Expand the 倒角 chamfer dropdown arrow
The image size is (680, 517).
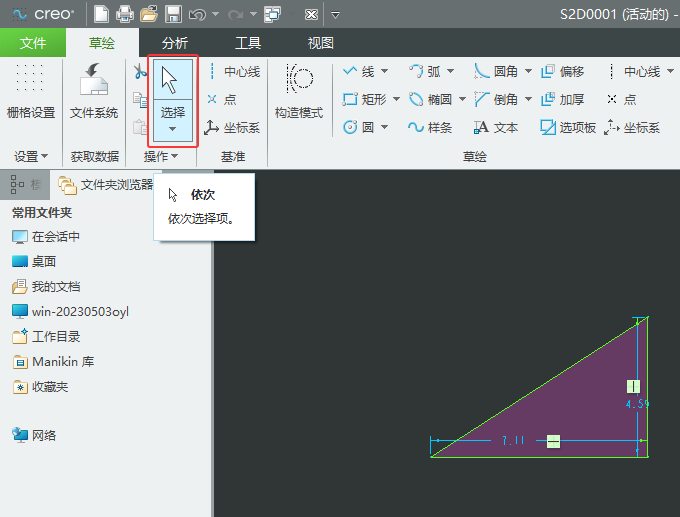pyautogui.click(x=529, y=100)
